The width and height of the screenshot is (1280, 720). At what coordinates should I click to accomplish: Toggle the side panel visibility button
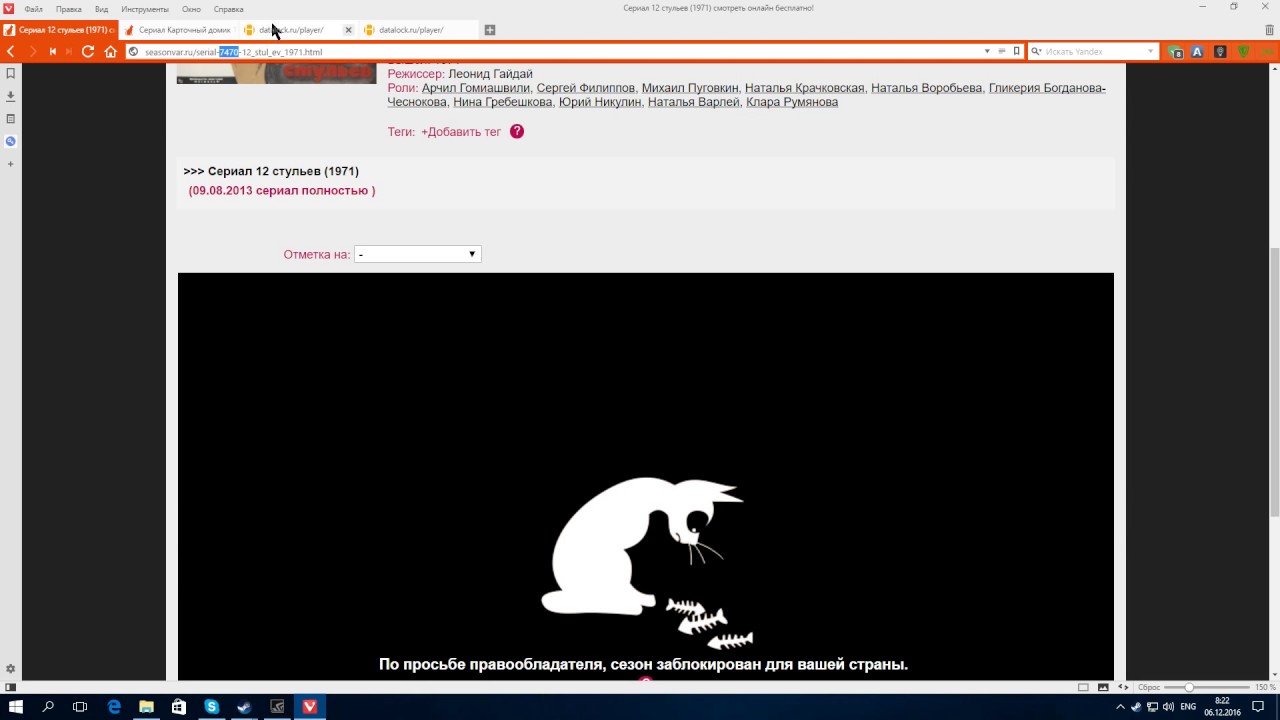coord(10,687)
